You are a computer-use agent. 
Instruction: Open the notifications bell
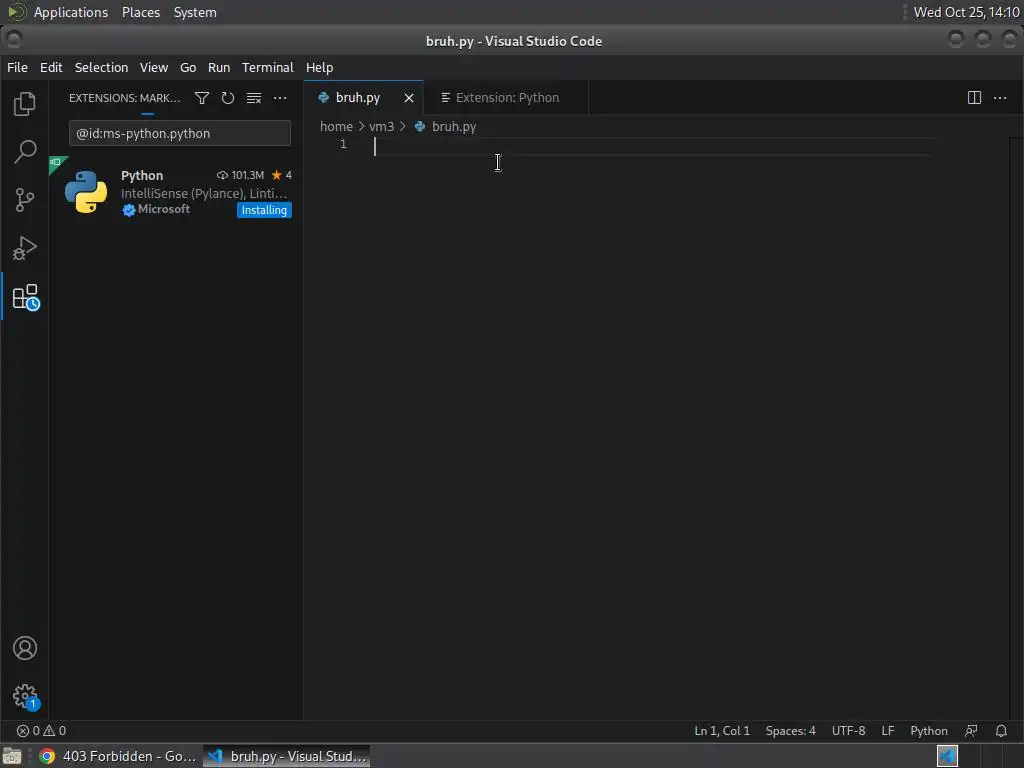tap(1001, 731)
